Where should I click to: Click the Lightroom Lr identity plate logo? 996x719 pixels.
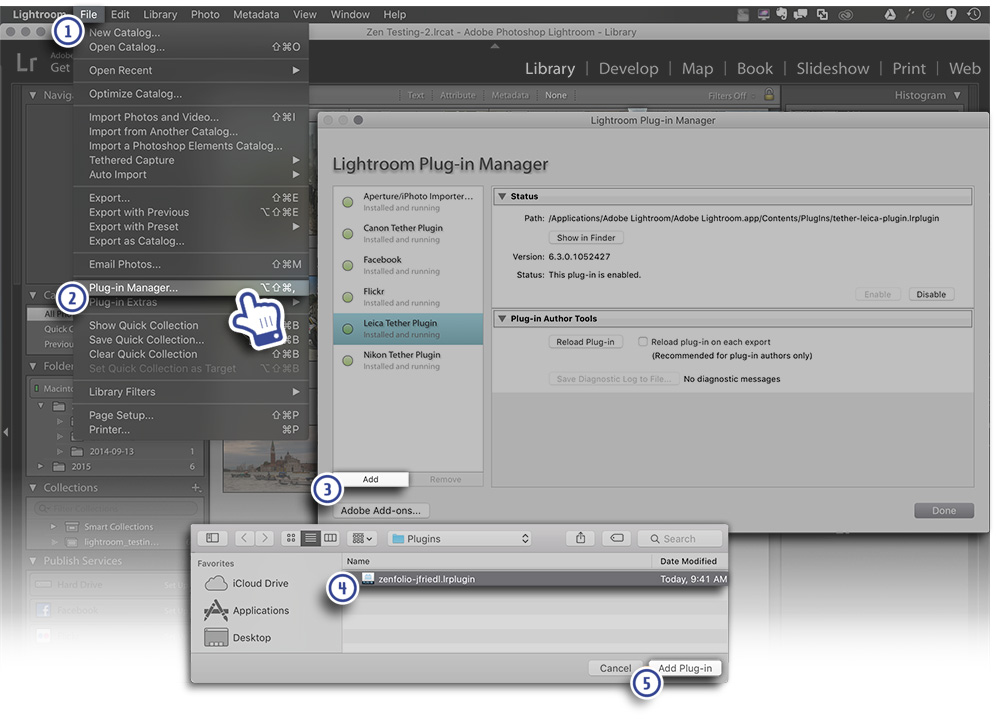click(26, 61)
